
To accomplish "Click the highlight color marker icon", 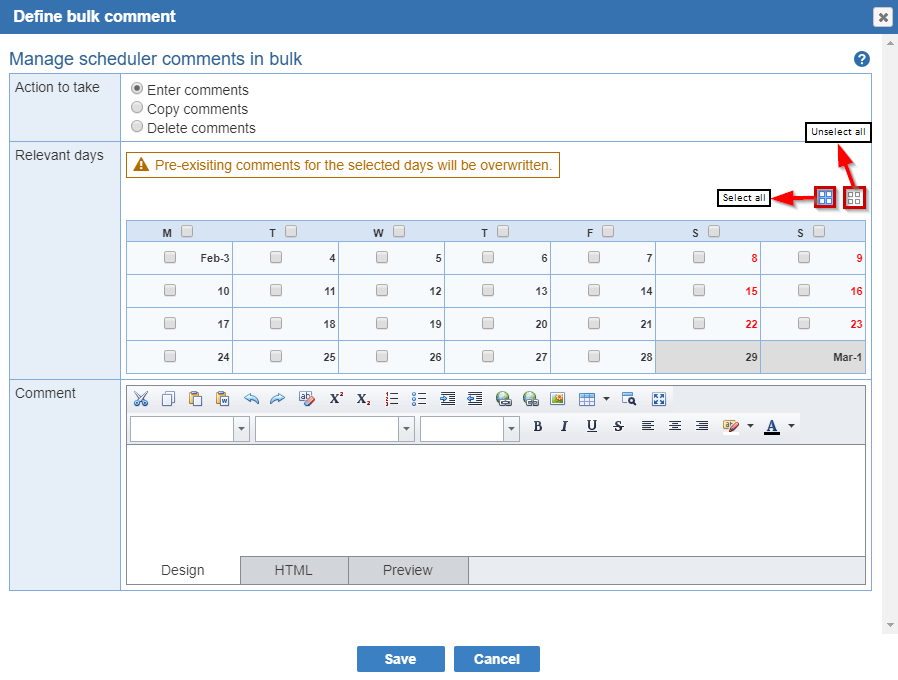I will [731, 426].
